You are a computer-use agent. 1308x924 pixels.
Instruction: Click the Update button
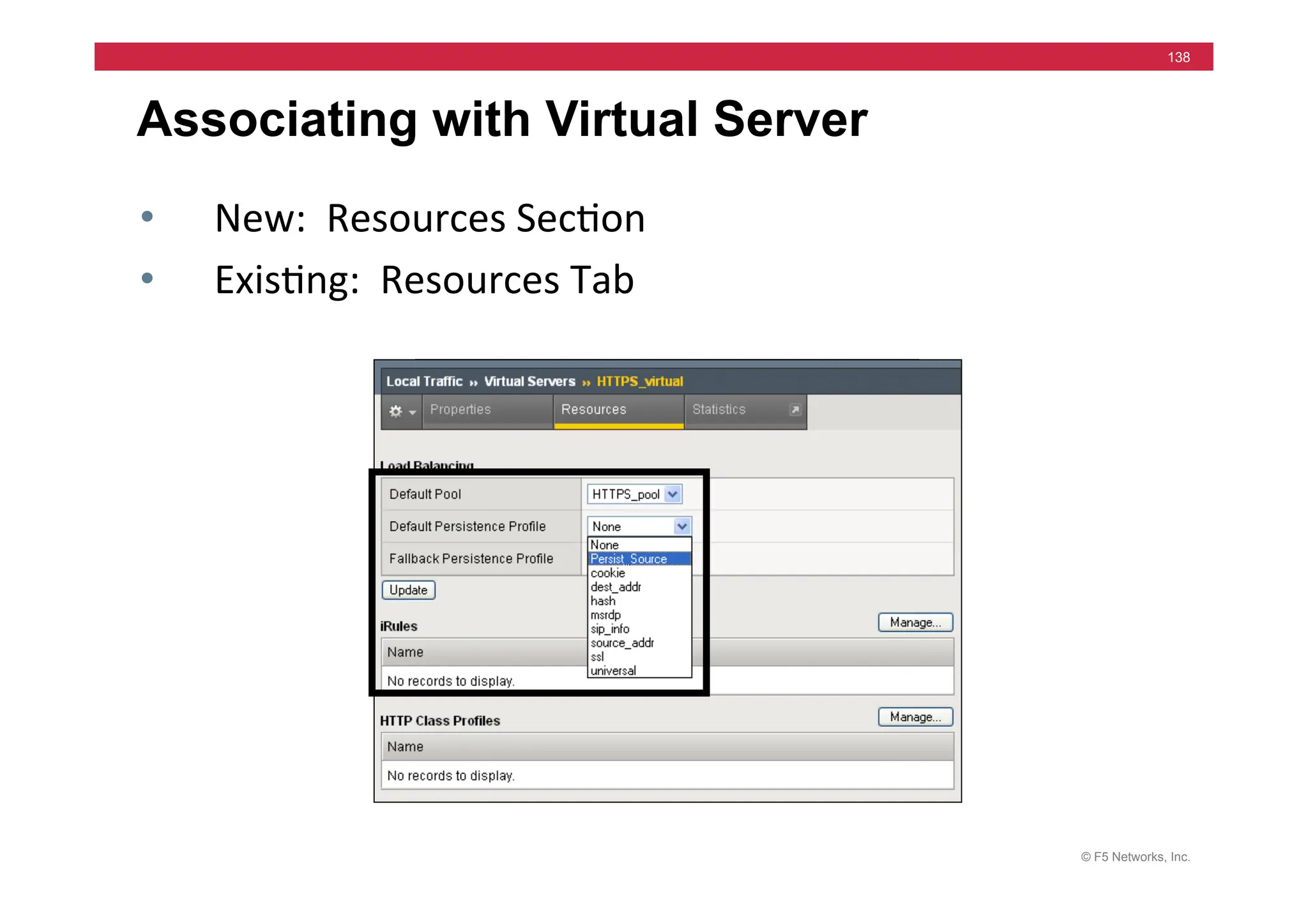click(409, 590)
